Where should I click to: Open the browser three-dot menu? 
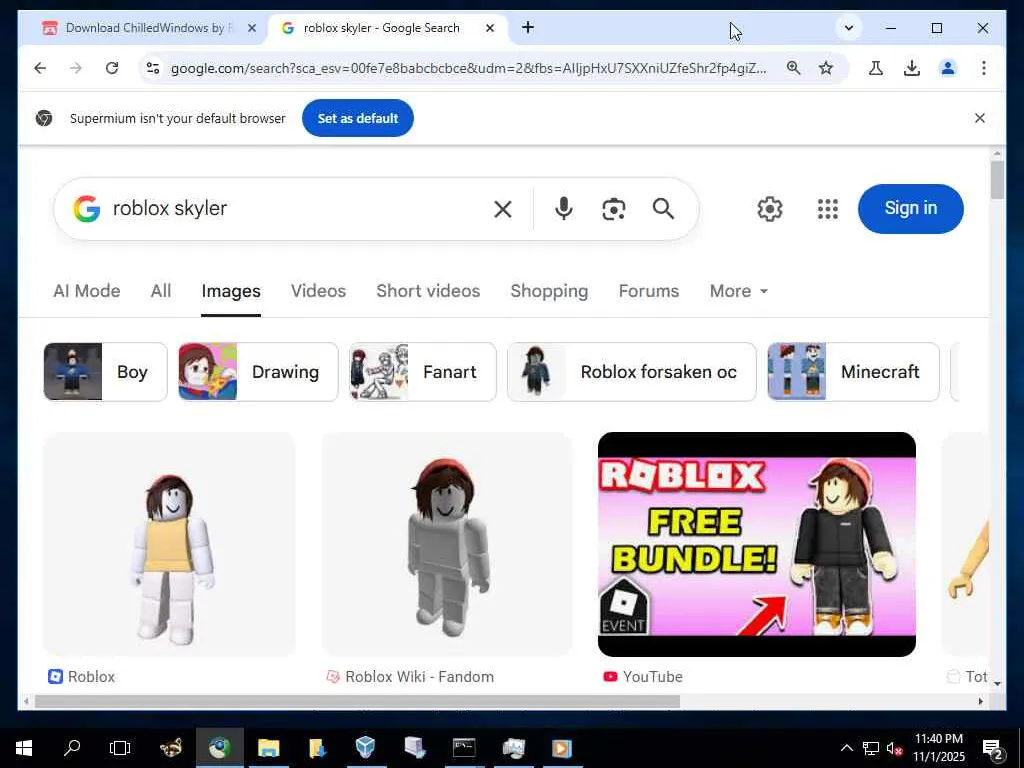984,68
